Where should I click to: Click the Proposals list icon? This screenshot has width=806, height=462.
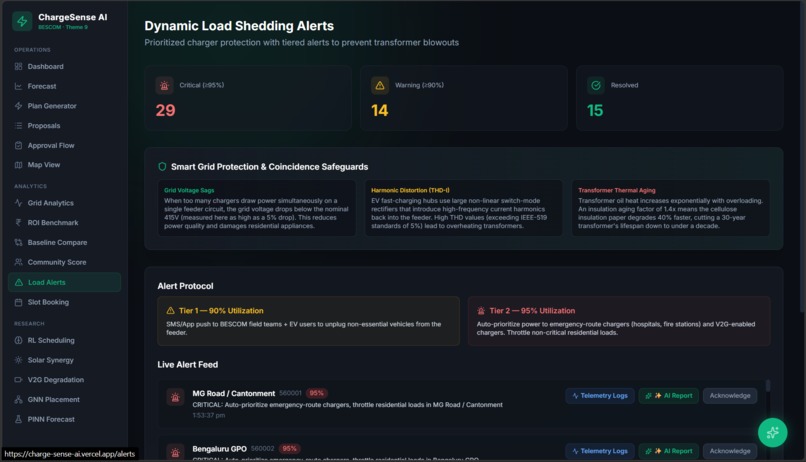19,125
